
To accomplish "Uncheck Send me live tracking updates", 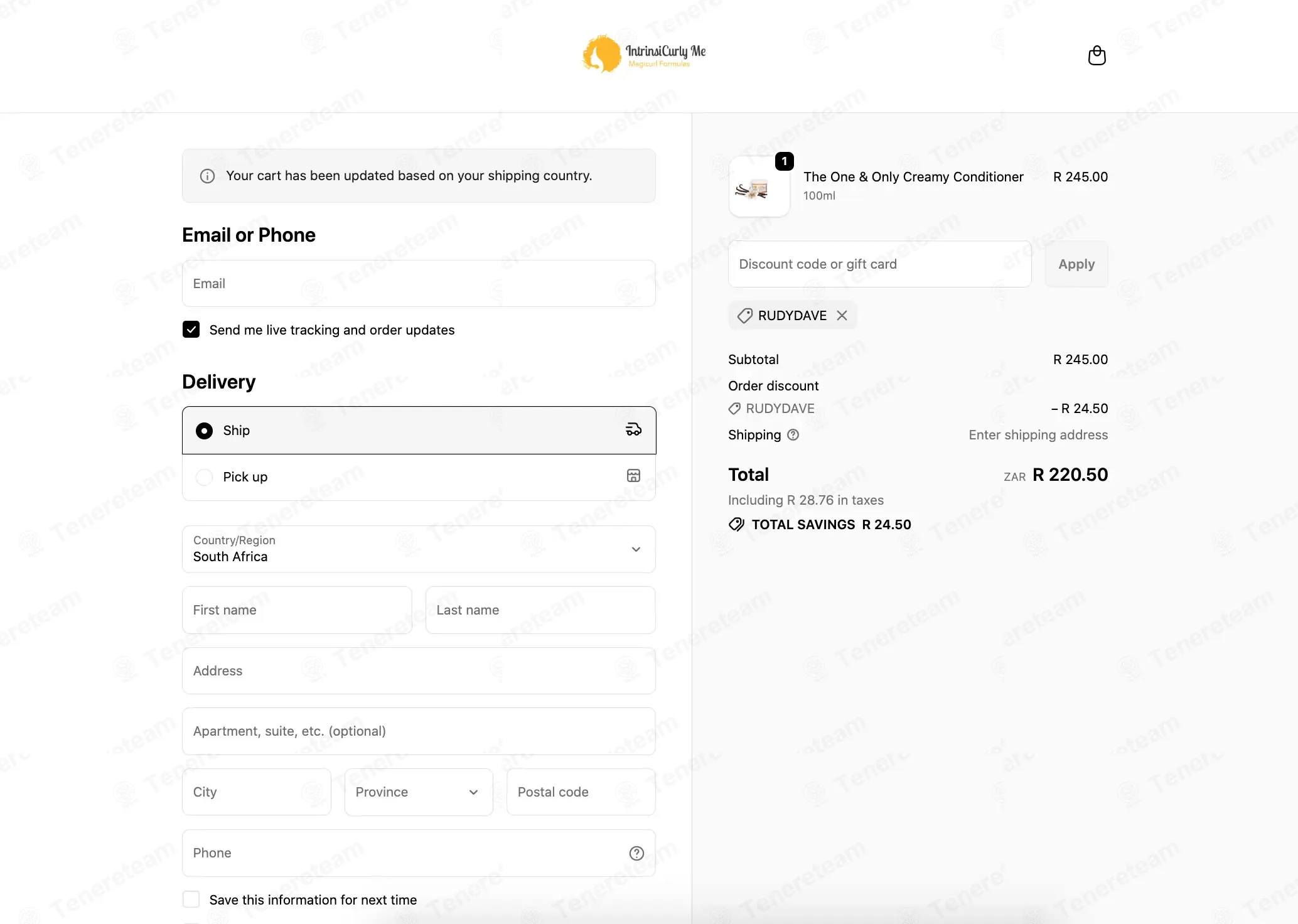I will coord(191,330).
